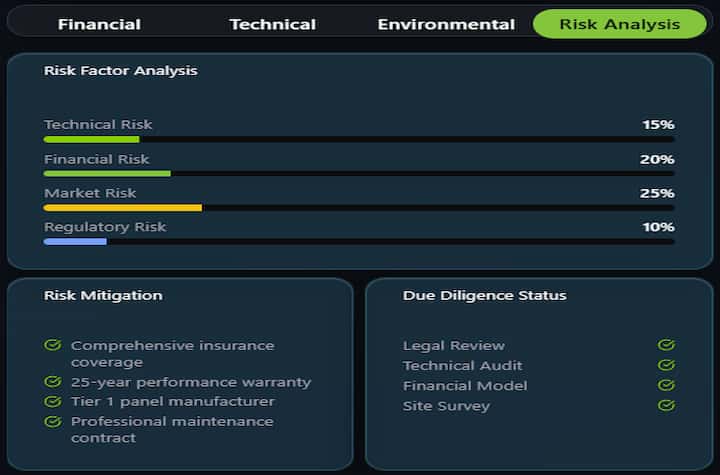Select the Environmental tab
The width and height of the screenshot is (720, 475).
point(446,24)
